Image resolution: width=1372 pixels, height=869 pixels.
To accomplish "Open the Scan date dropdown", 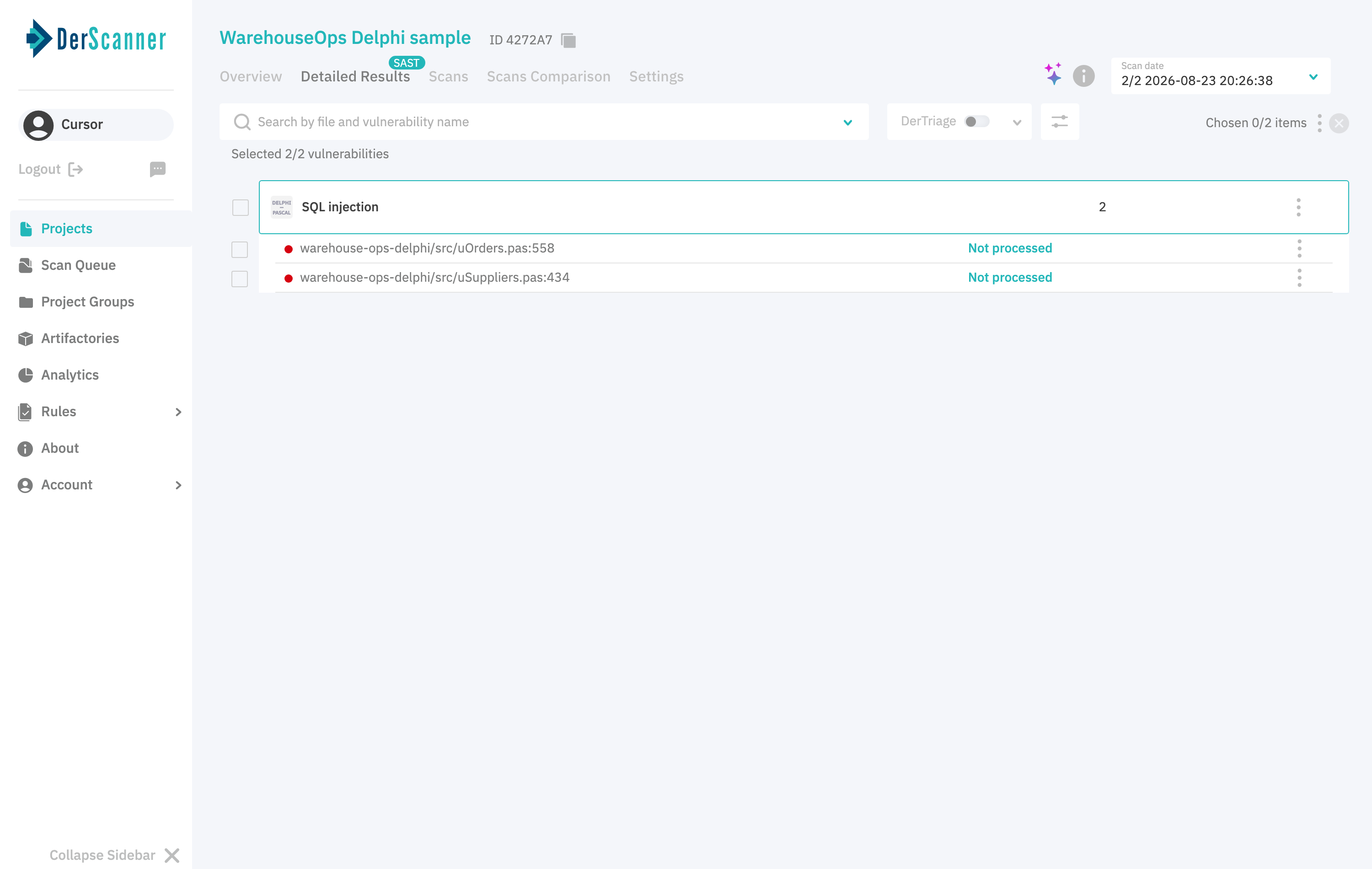I will (x=1221, y=76).
